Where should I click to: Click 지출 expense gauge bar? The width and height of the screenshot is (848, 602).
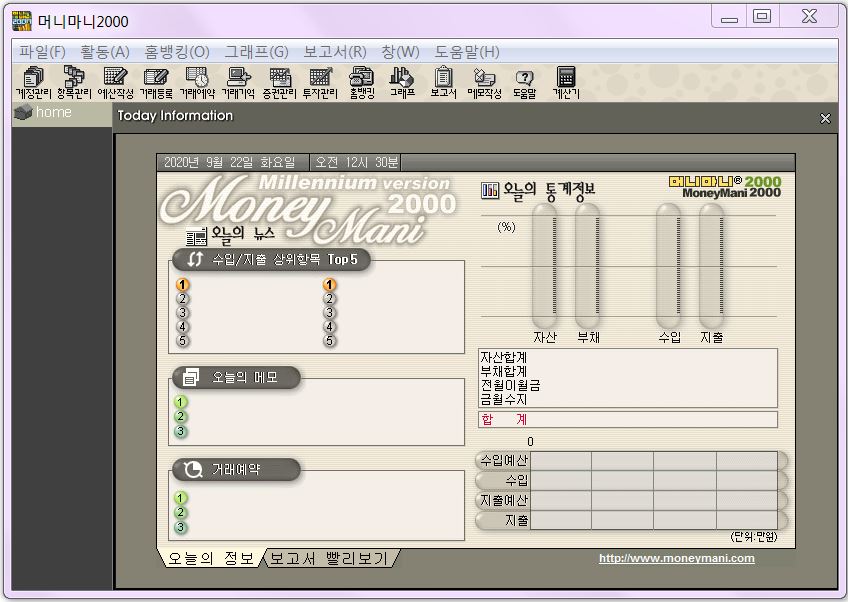(x=711, y=266)
